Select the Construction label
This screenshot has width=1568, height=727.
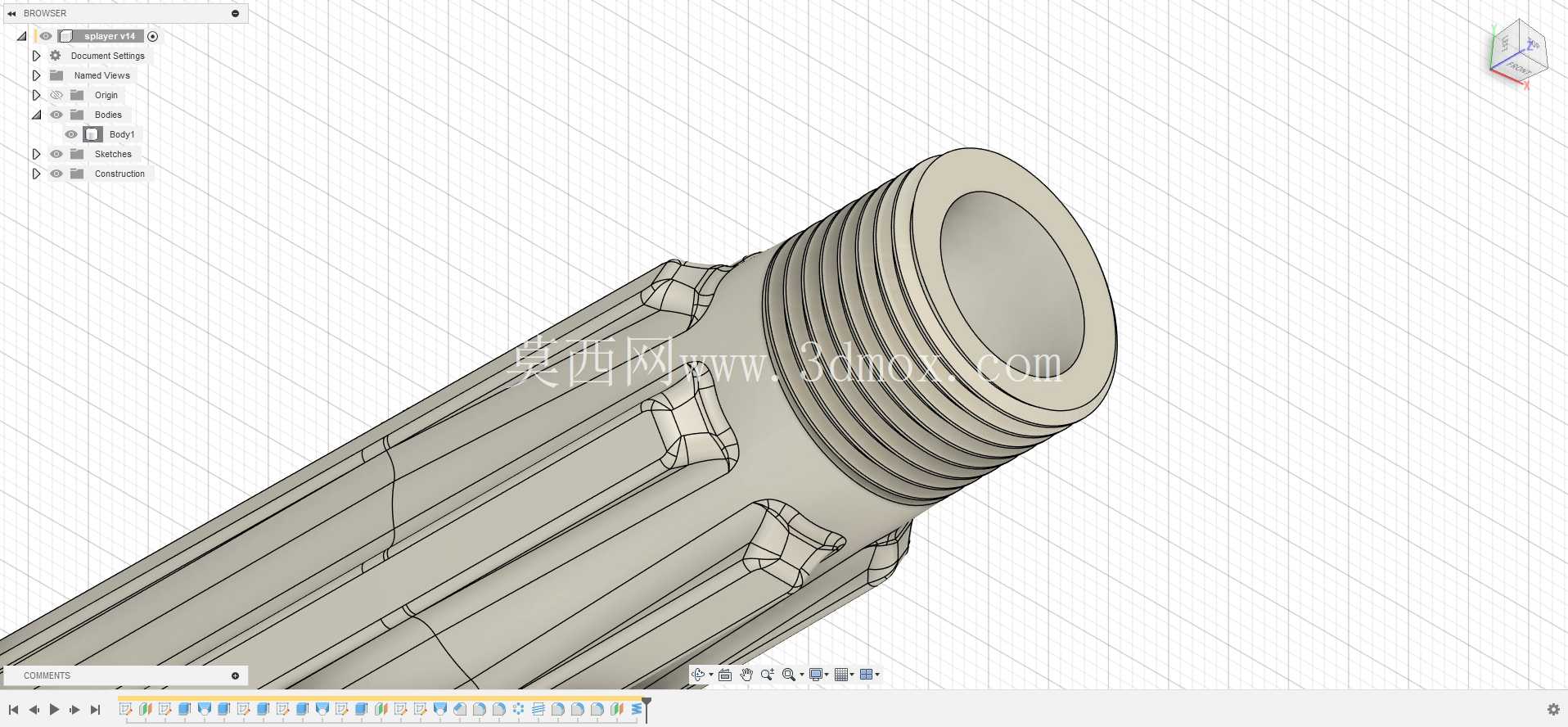tap(119, 174)
